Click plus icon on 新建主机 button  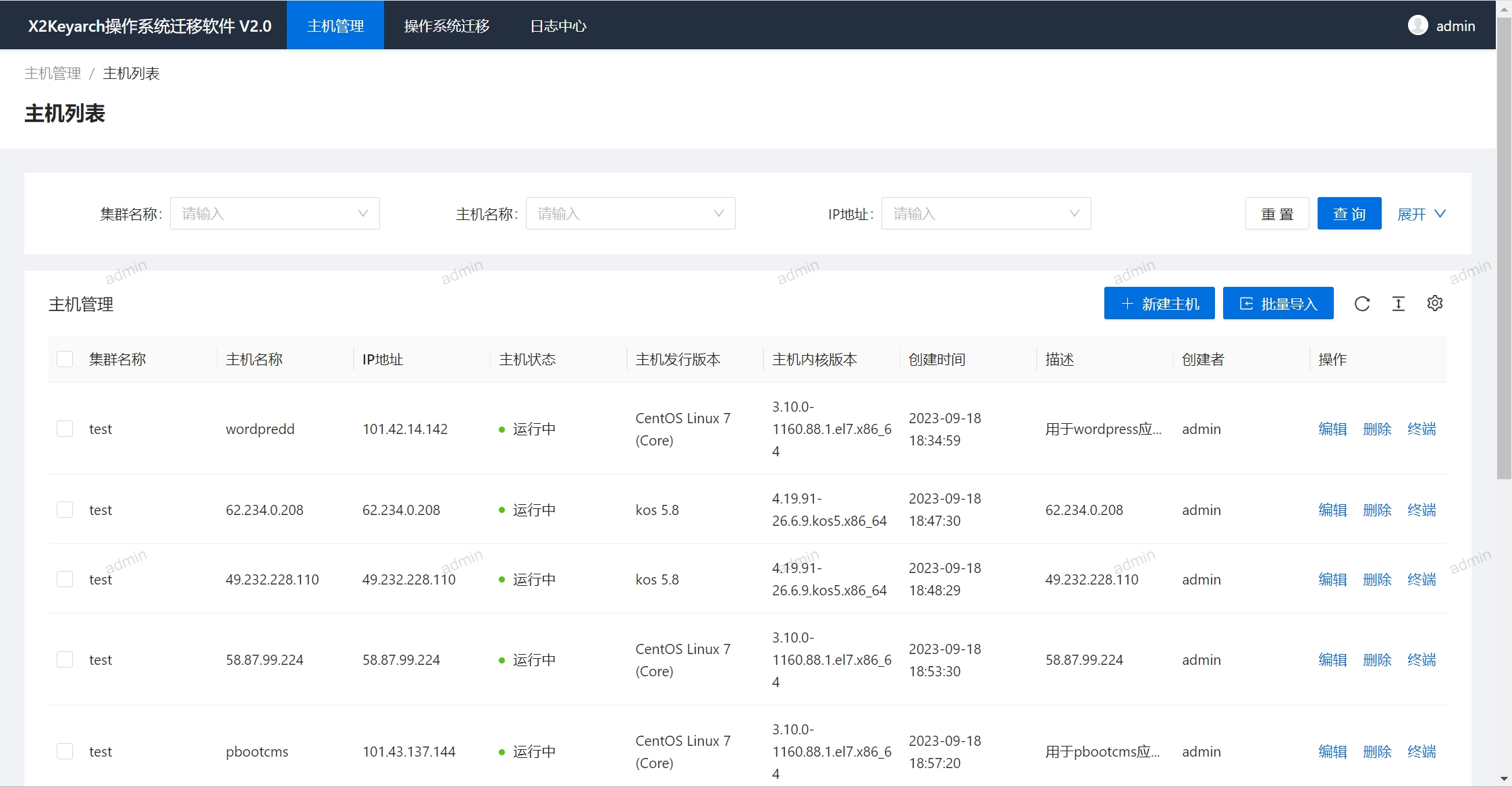(1127, 304)
